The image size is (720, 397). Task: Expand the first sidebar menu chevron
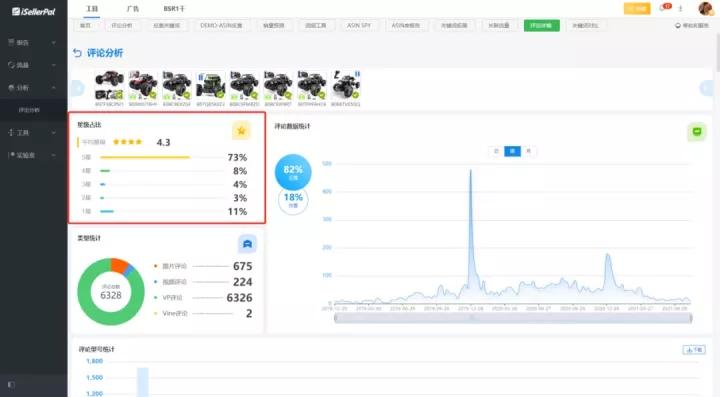(54, 43)
